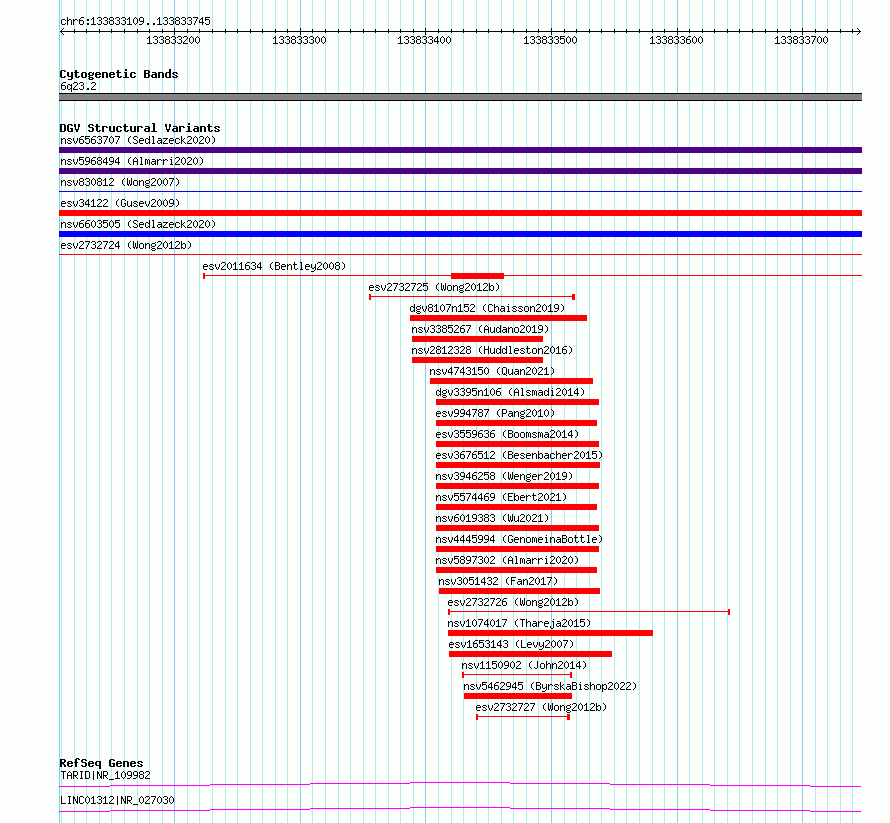Click ruler position 133833300

(299, 40)
